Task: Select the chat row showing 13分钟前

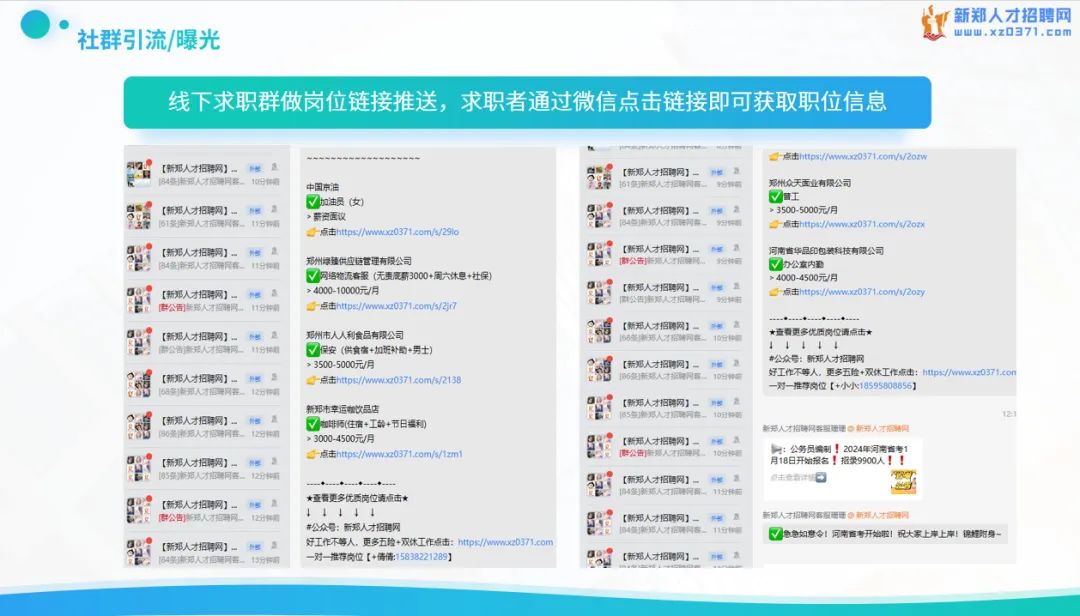Action: click(207, 552)
